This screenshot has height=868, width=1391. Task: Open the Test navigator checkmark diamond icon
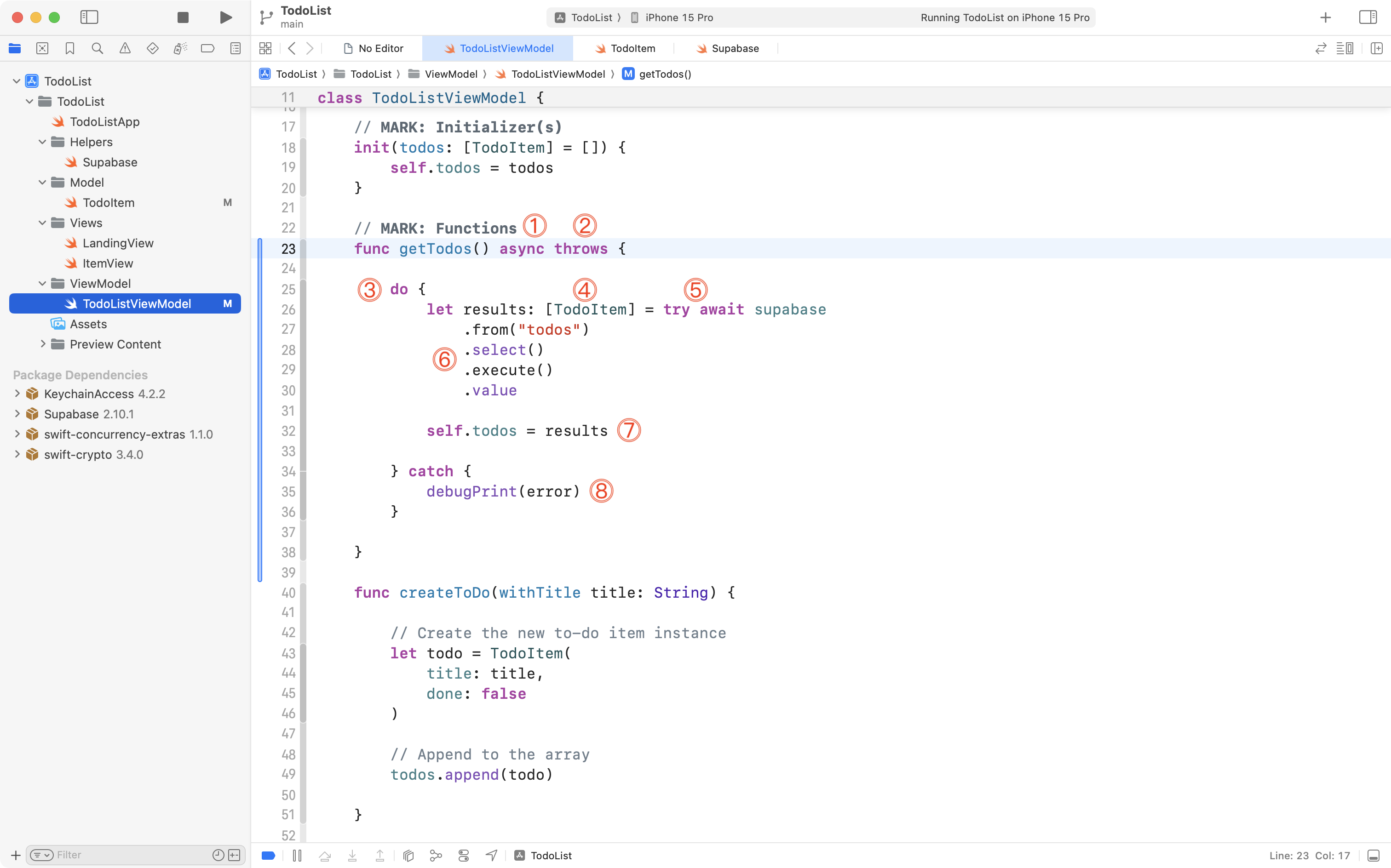153,48
